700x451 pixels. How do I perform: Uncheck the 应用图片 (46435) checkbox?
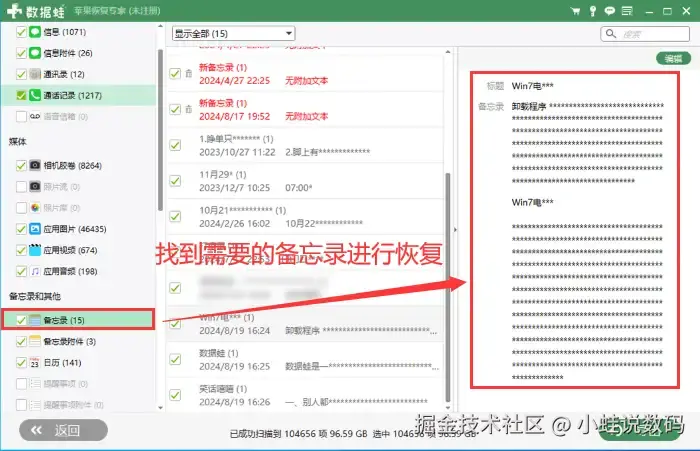pyautogui.click(x=21, y=229)
